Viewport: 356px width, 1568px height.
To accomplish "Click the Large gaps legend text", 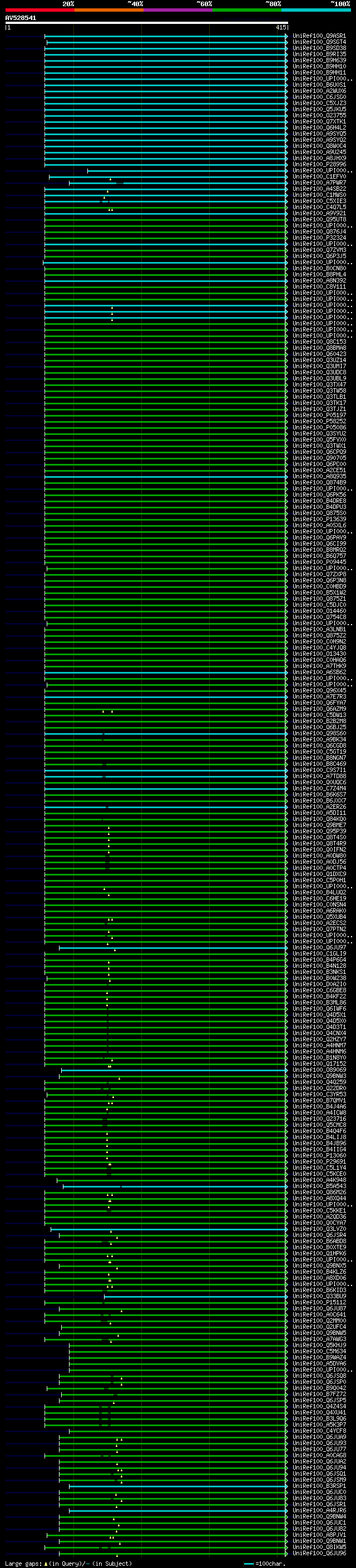I will (x=23, y=1563).
